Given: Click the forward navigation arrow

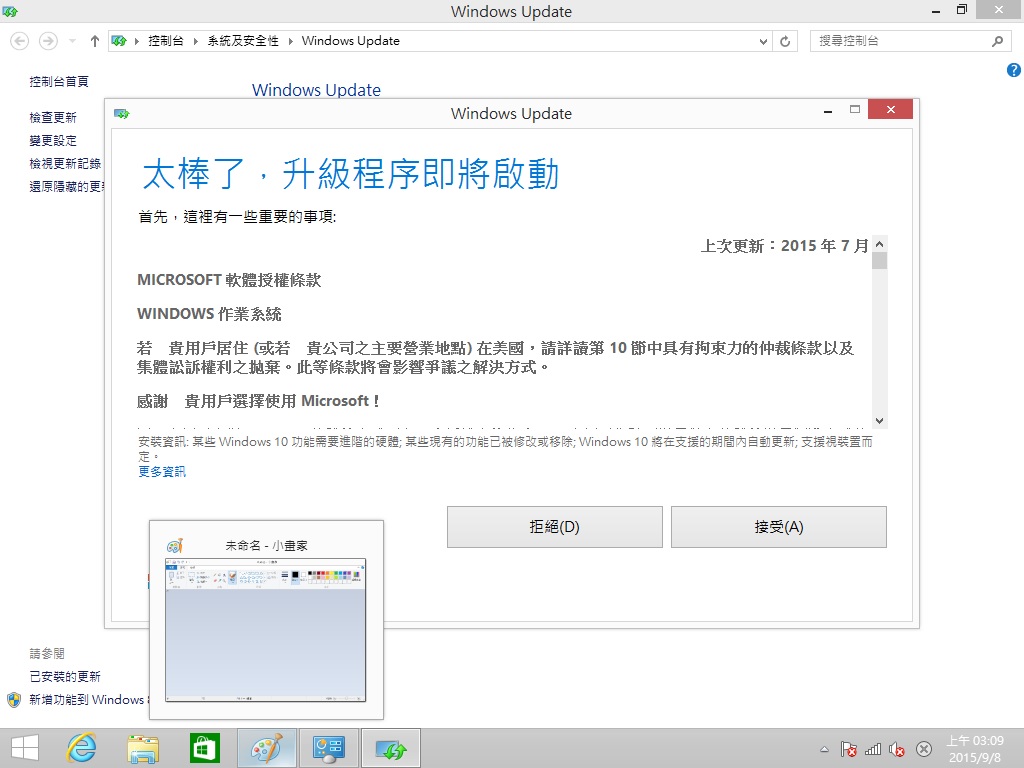Looking at the screenshot, I should 48,41.
